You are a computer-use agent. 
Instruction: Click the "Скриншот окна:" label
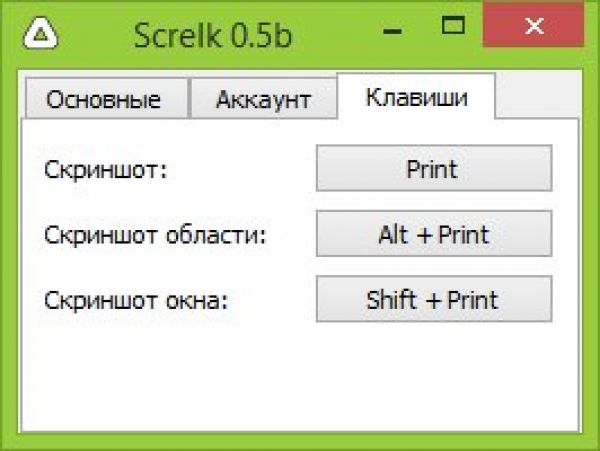pyautogui.click(x=137, y=300)
